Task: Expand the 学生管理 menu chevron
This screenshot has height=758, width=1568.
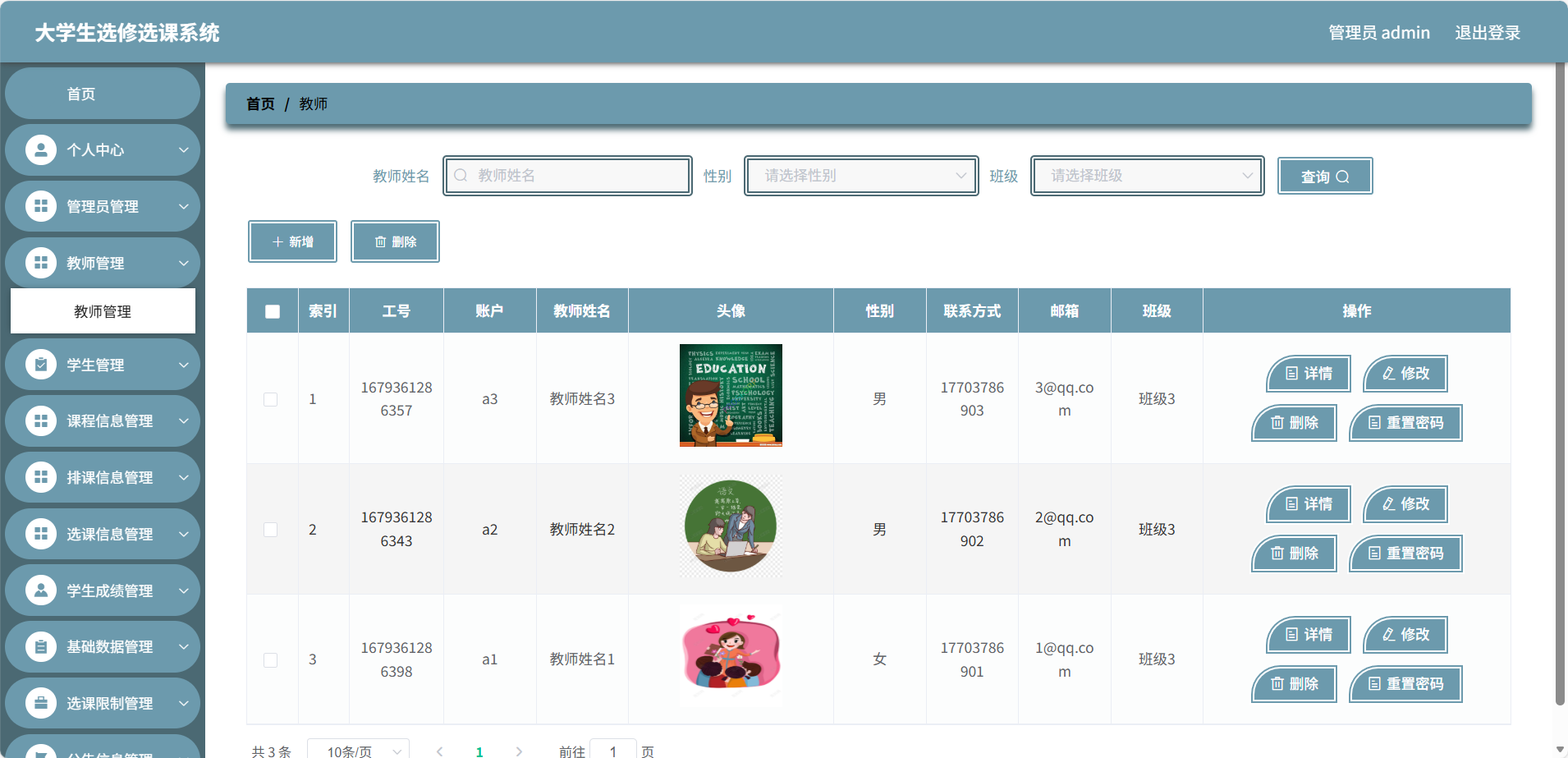Action: point(184,365)
